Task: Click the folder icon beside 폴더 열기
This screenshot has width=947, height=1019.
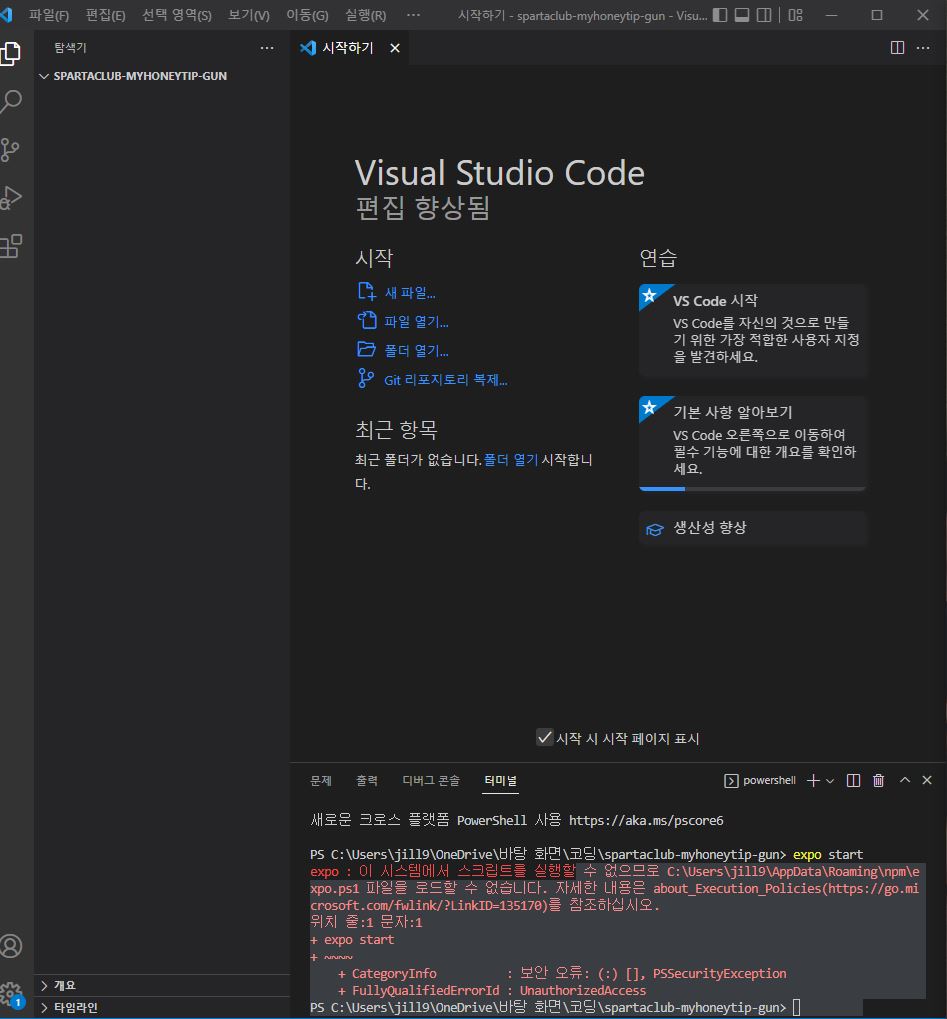Action: click(x=367, y=350)
